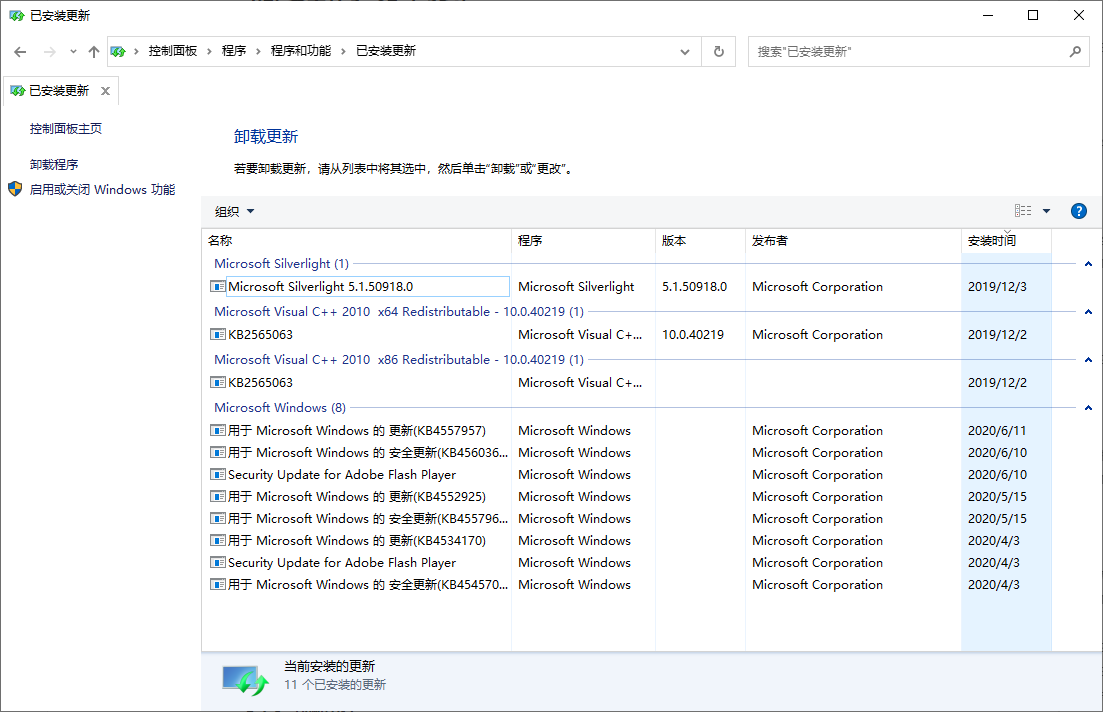1103x712 pixels.
Task: Open address bar history dropdown
Action: [684, 52]
